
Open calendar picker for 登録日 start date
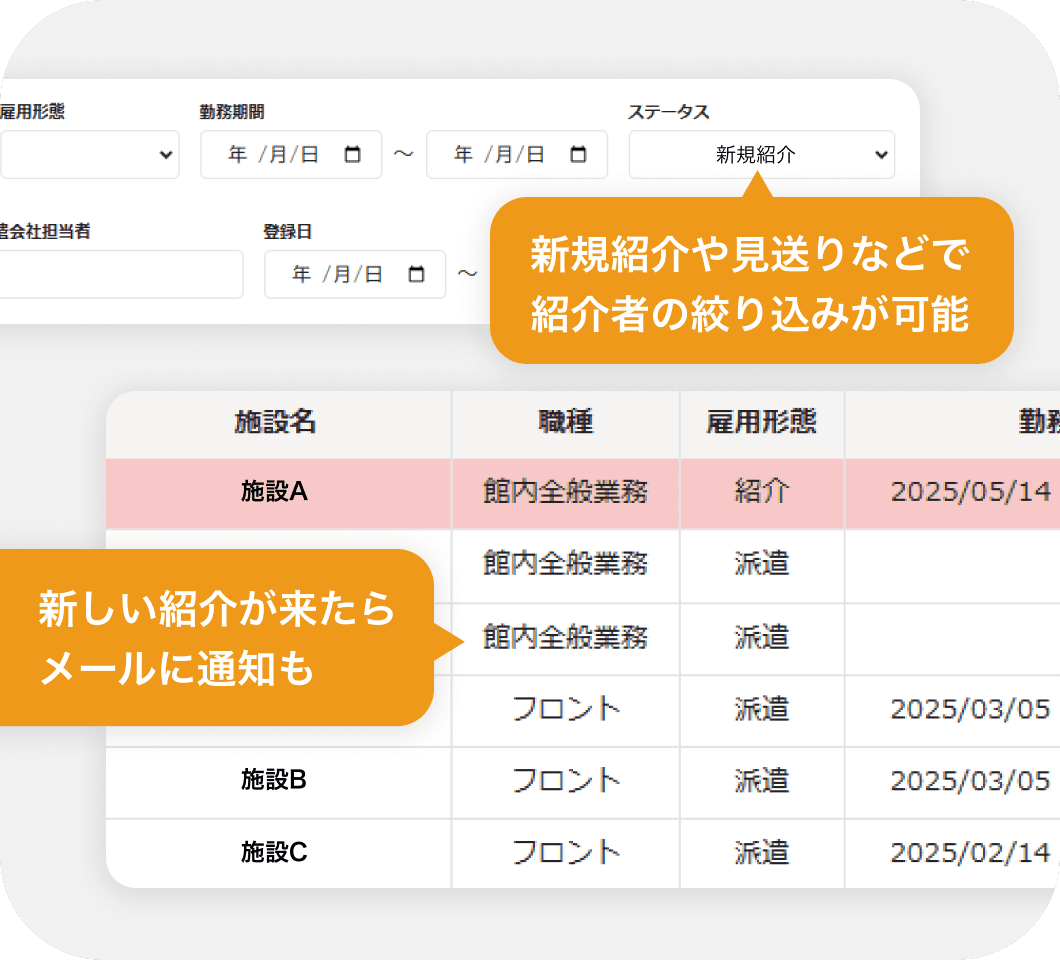tap(417, 275)
